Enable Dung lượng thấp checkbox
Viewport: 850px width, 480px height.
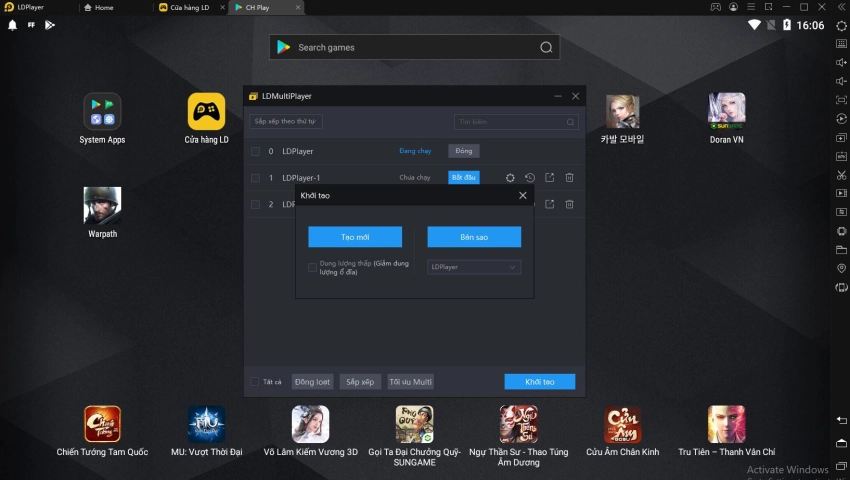(312, 267)
